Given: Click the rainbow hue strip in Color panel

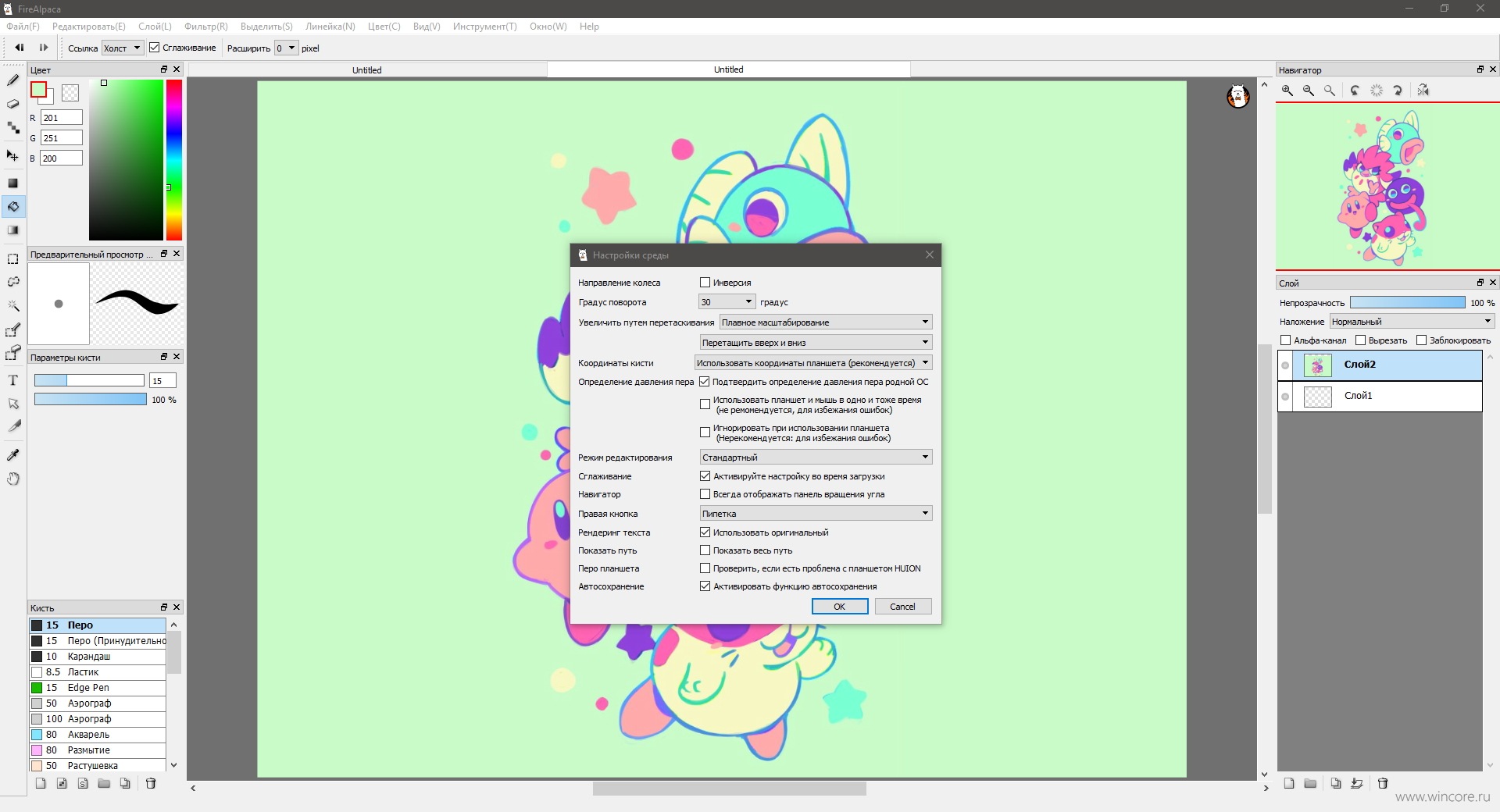Looking at the screenshot, I should (x=173, y=160).
